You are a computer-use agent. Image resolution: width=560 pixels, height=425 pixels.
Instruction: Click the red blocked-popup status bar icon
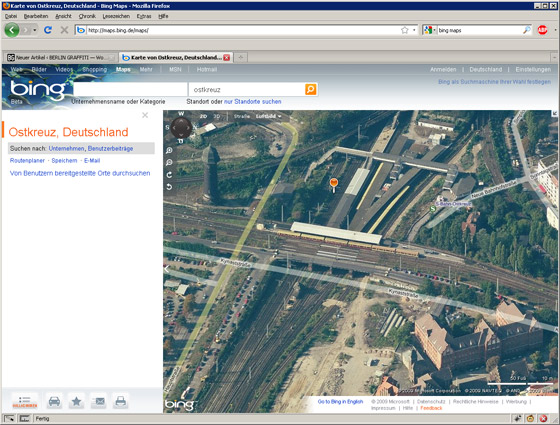tap(543, 418)
